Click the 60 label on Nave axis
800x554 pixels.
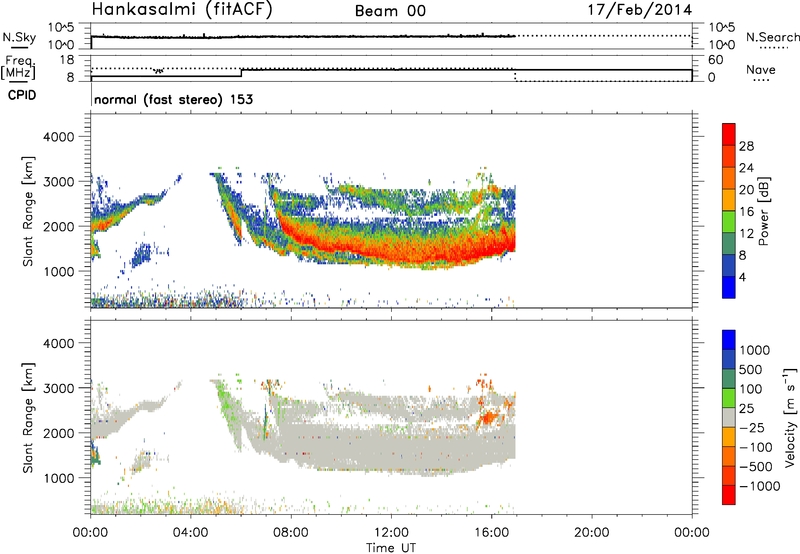[716, 60]
